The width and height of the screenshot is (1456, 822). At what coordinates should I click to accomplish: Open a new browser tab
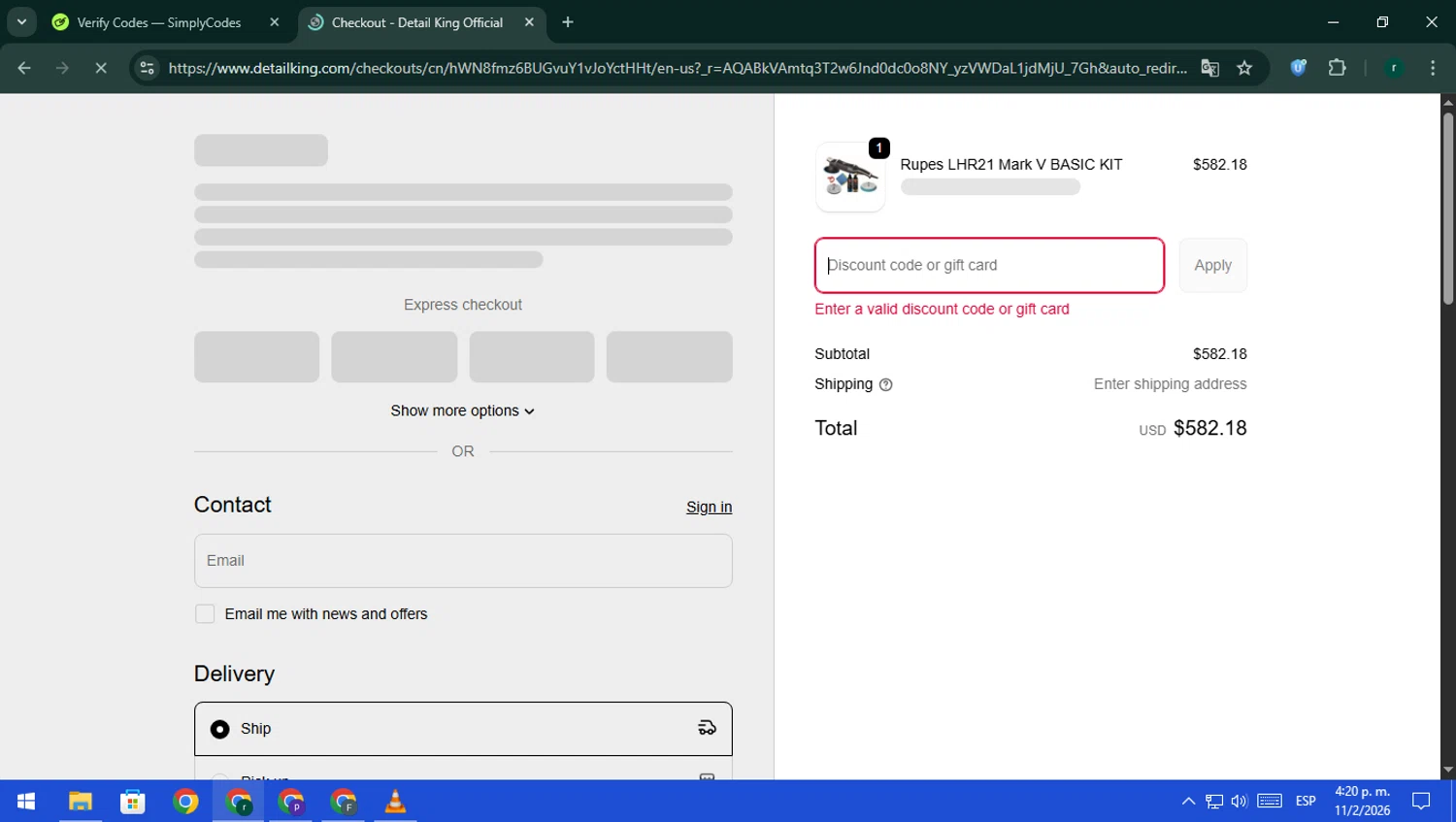(x=568, y=22)
